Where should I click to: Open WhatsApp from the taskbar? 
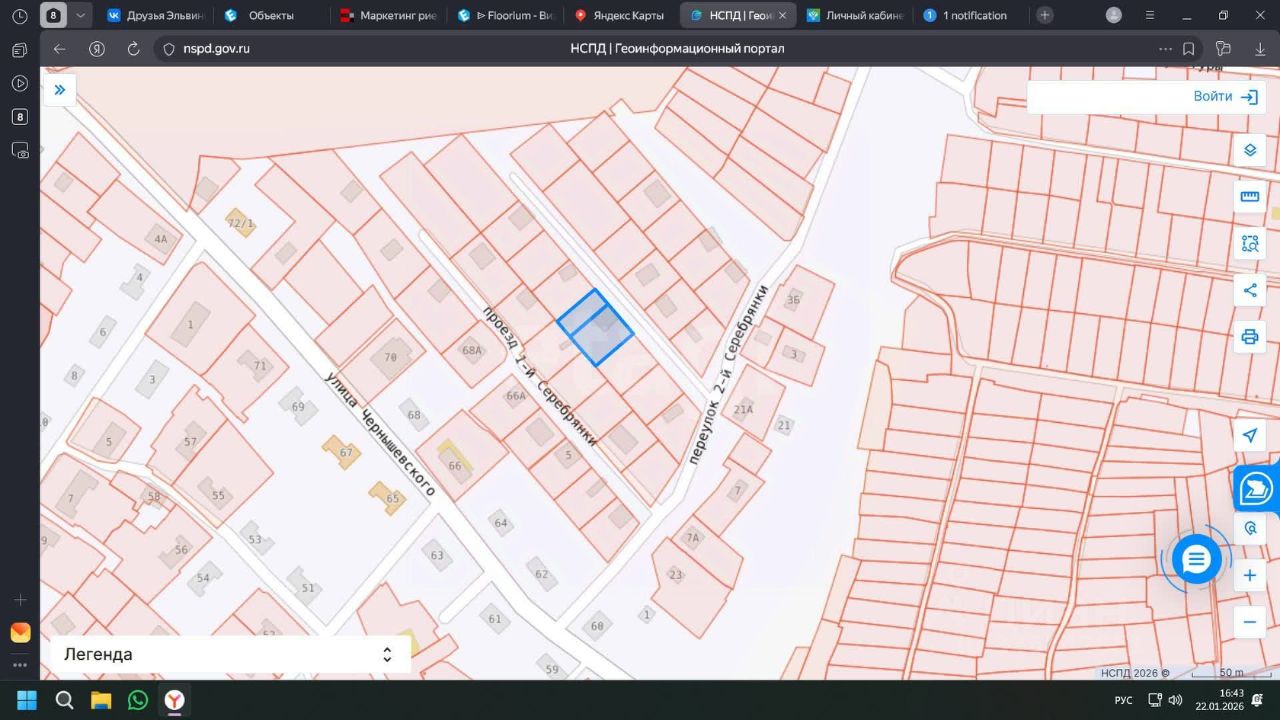pos(138,700)
